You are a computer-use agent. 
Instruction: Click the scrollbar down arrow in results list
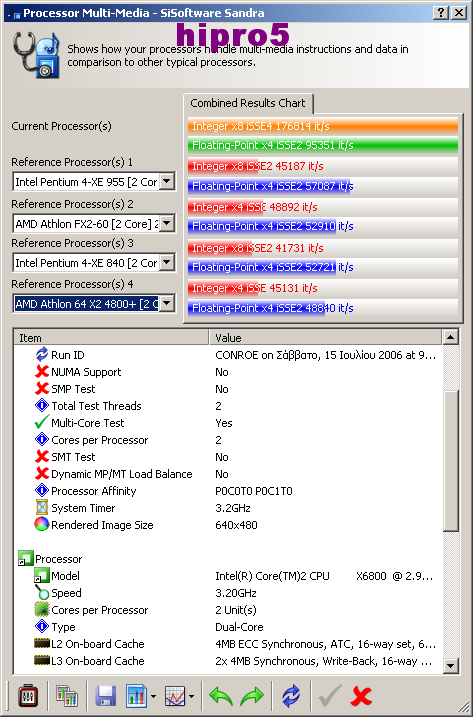tap(451, 666)
